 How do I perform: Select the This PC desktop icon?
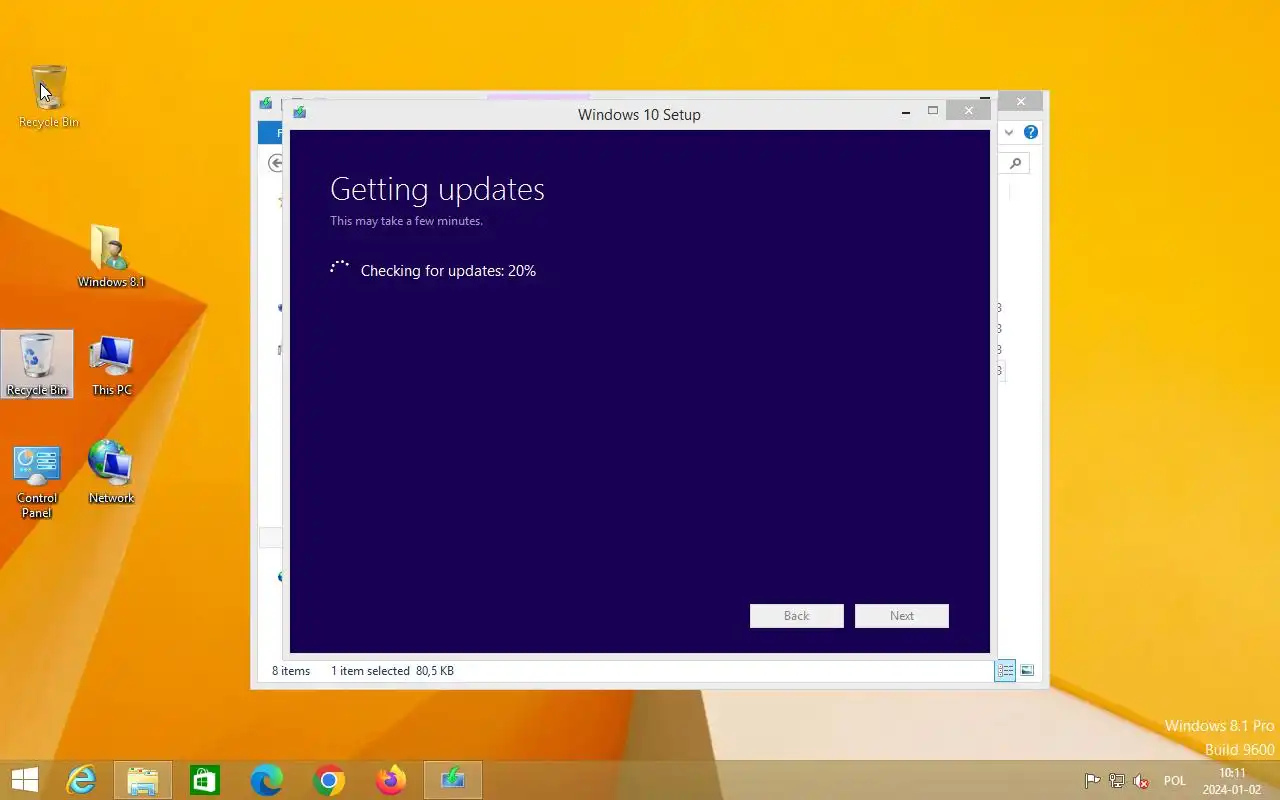pyautogui.click(x=111, y=364)
